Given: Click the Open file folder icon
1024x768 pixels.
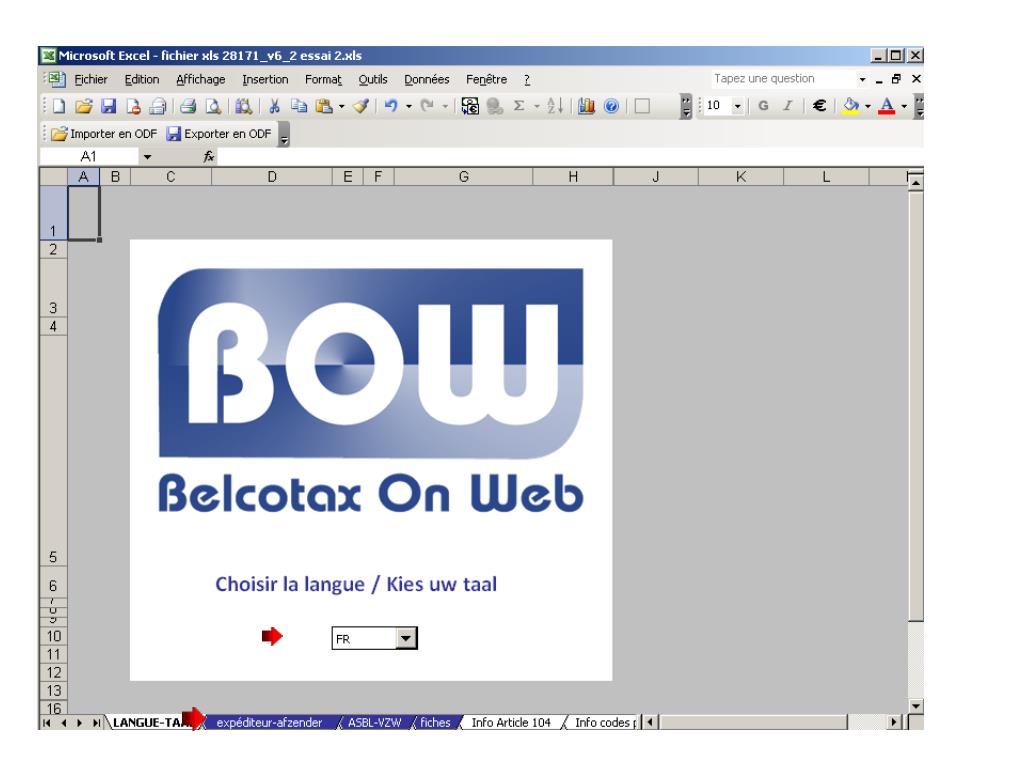Looking at the screenshot, I should coord(84,106).
